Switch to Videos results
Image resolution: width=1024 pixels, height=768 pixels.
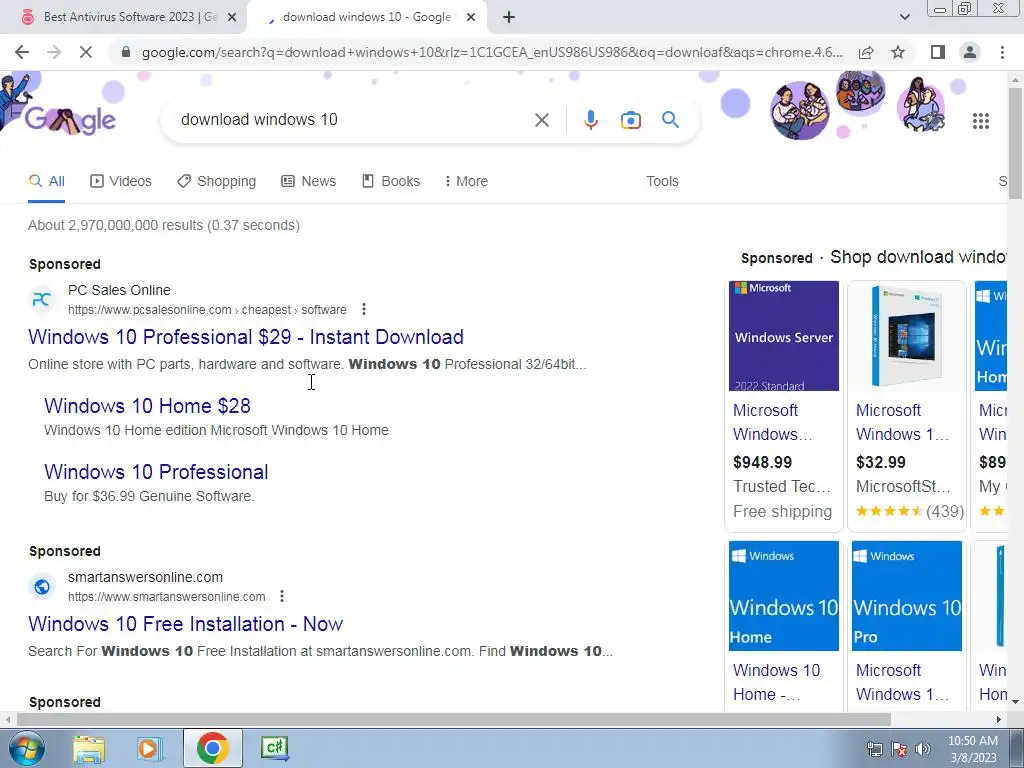[121, 181]
